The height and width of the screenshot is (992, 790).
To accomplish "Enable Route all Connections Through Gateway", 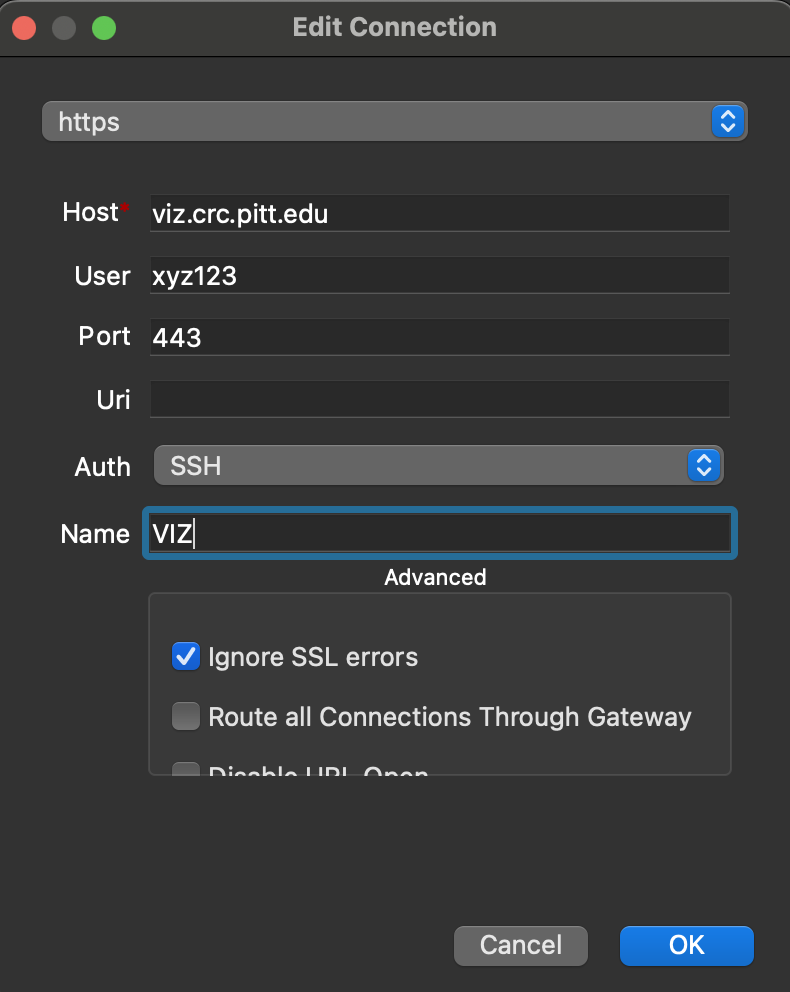I will 186,716.
